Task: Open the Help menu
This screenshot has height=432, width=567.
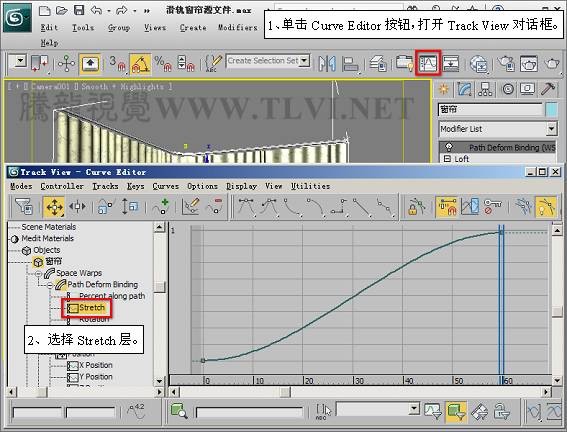Action: [49, 43]
